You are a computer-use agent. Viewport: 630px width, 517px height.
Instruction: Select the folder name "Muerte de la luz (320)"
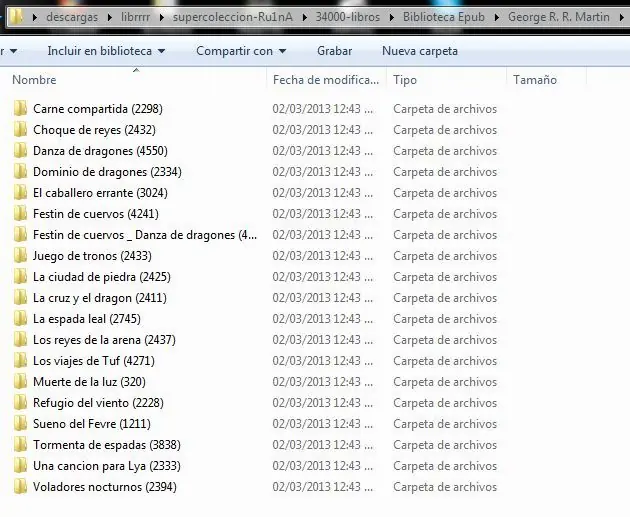pos(89,382)
